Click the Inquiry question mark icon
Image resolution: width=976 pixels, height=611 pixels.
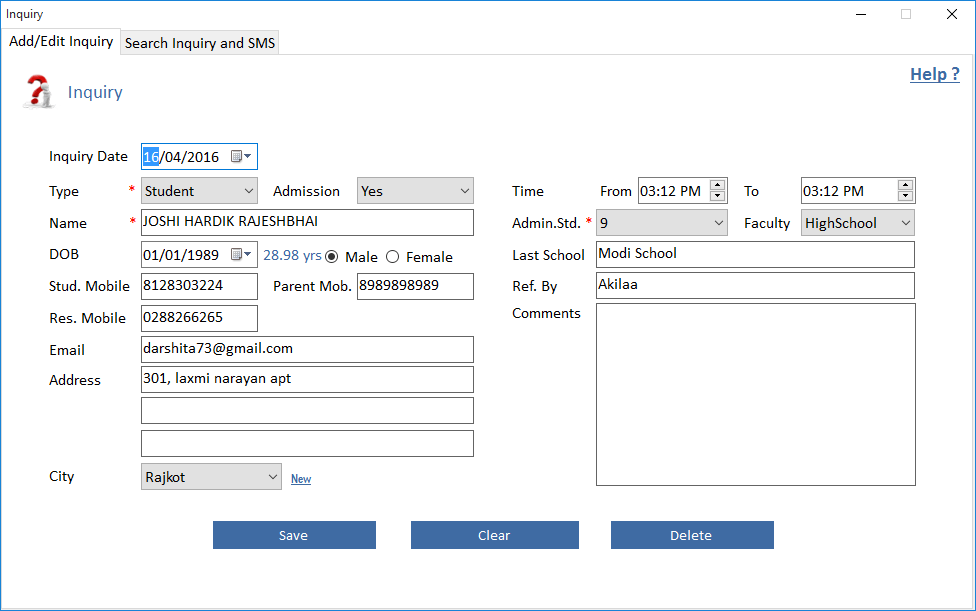click(x=38, y=91)
